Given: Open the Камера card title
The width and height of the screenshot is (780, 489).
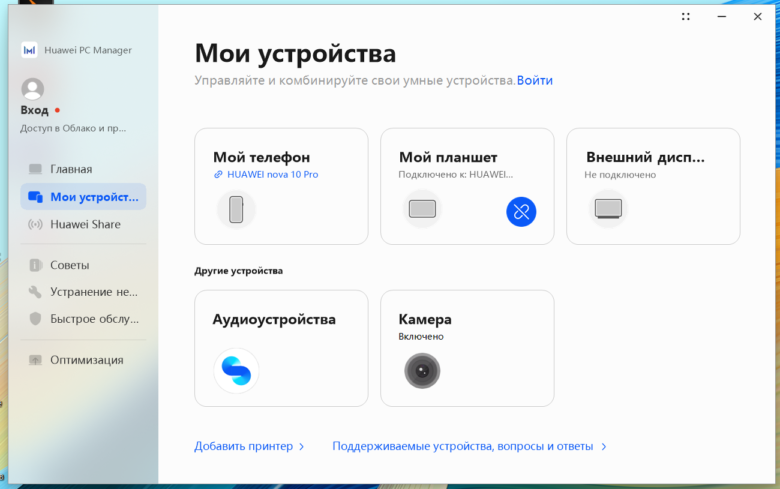Looking at the screenshot, I should [x=425, y=319].
